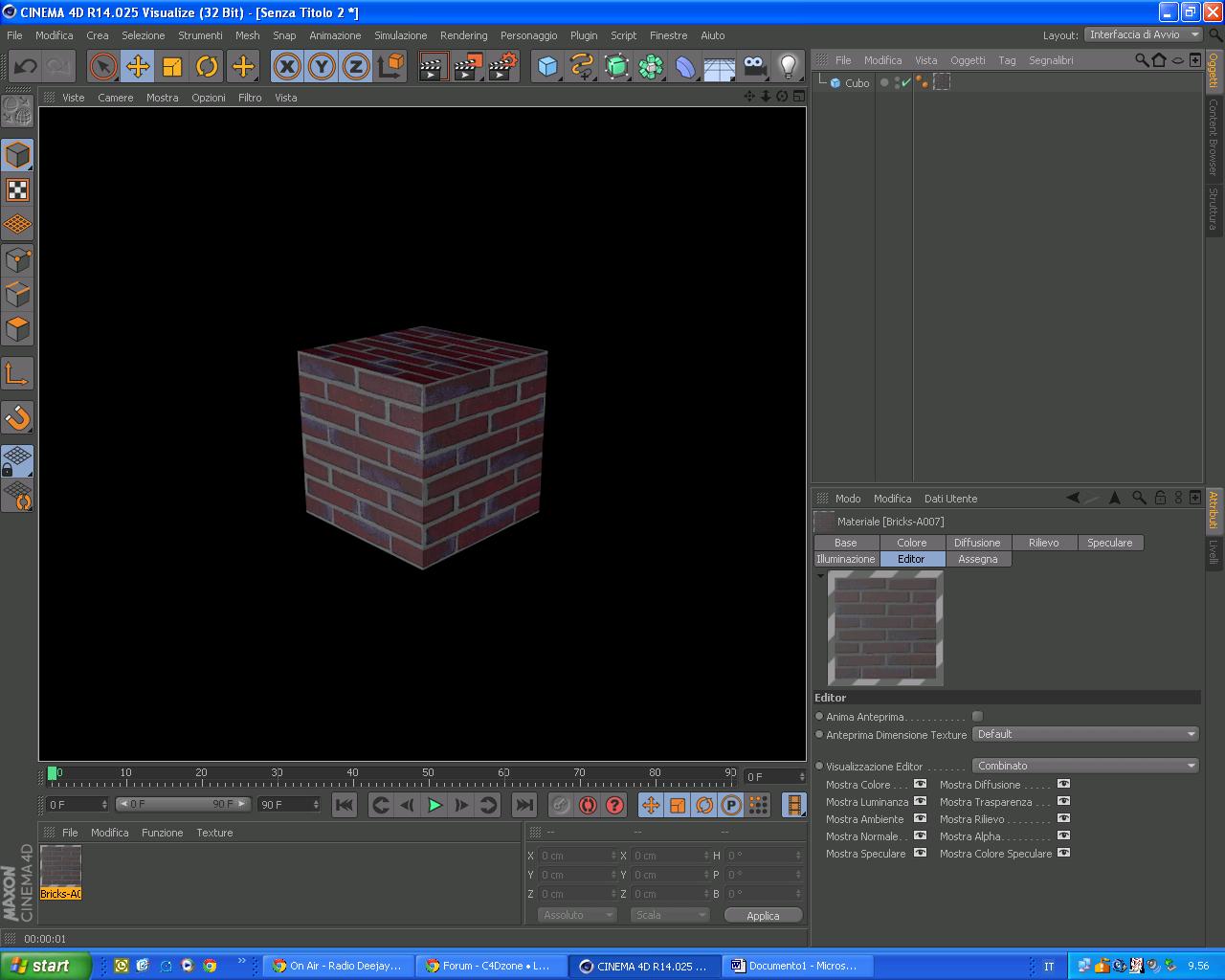Open the camera object icon

coord(754,66)
